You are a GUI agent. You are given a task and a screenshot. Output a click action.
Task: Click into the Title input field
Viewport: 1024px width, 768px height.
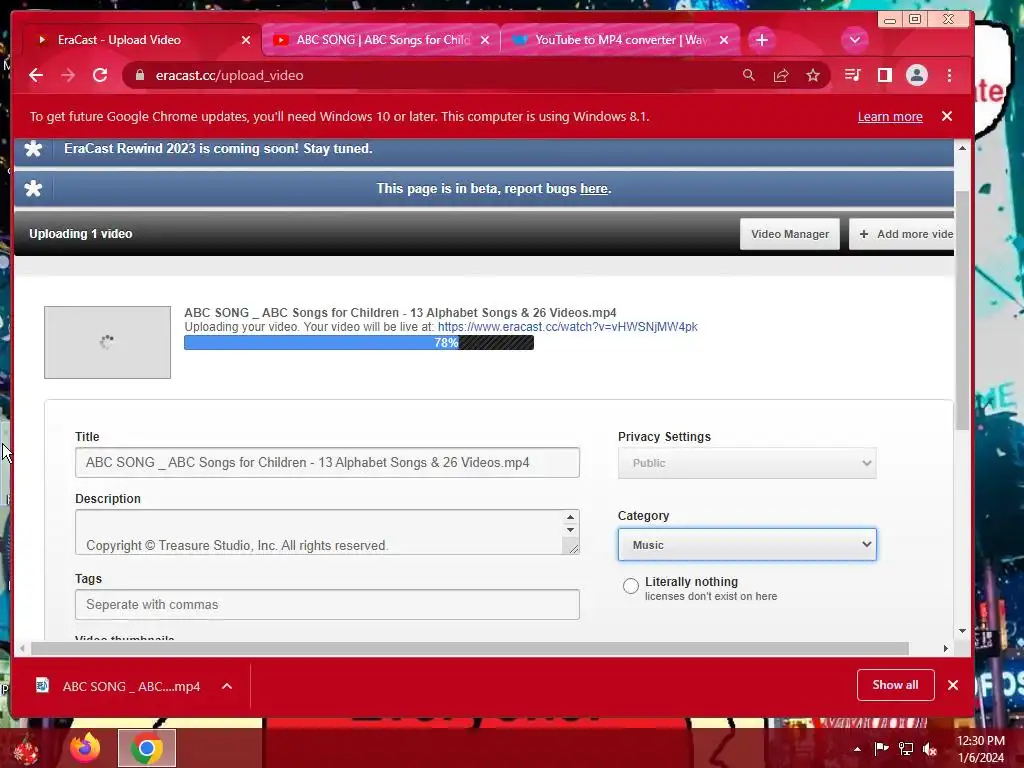point(327,462)
